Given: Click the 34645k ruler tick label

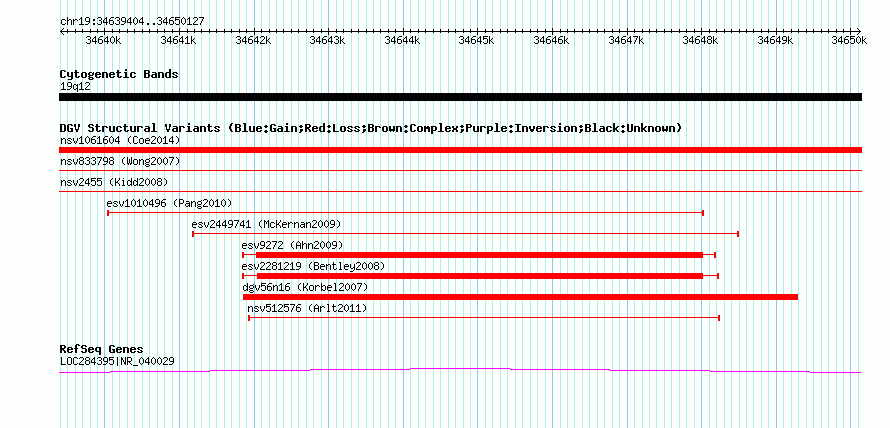Looking at the screenshot, I should (477, 40).
